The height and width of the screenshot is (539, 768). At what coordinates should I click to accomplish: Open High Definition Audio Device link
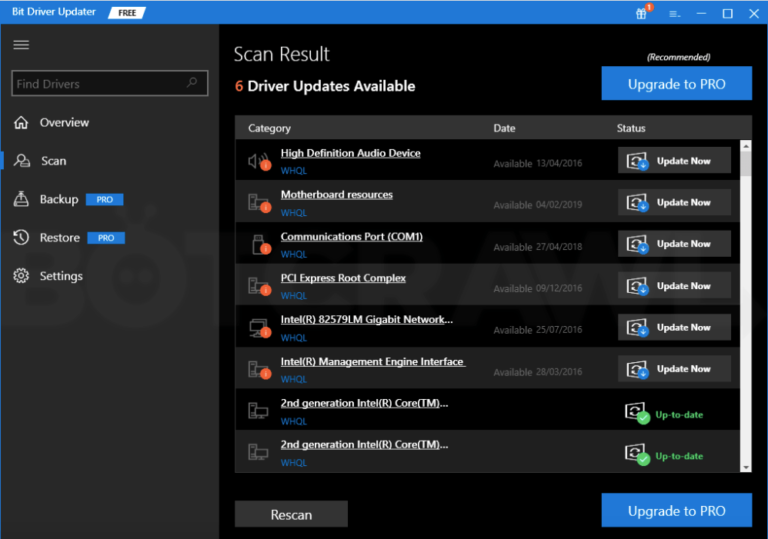pyautogui.click(x=350, y=153)
